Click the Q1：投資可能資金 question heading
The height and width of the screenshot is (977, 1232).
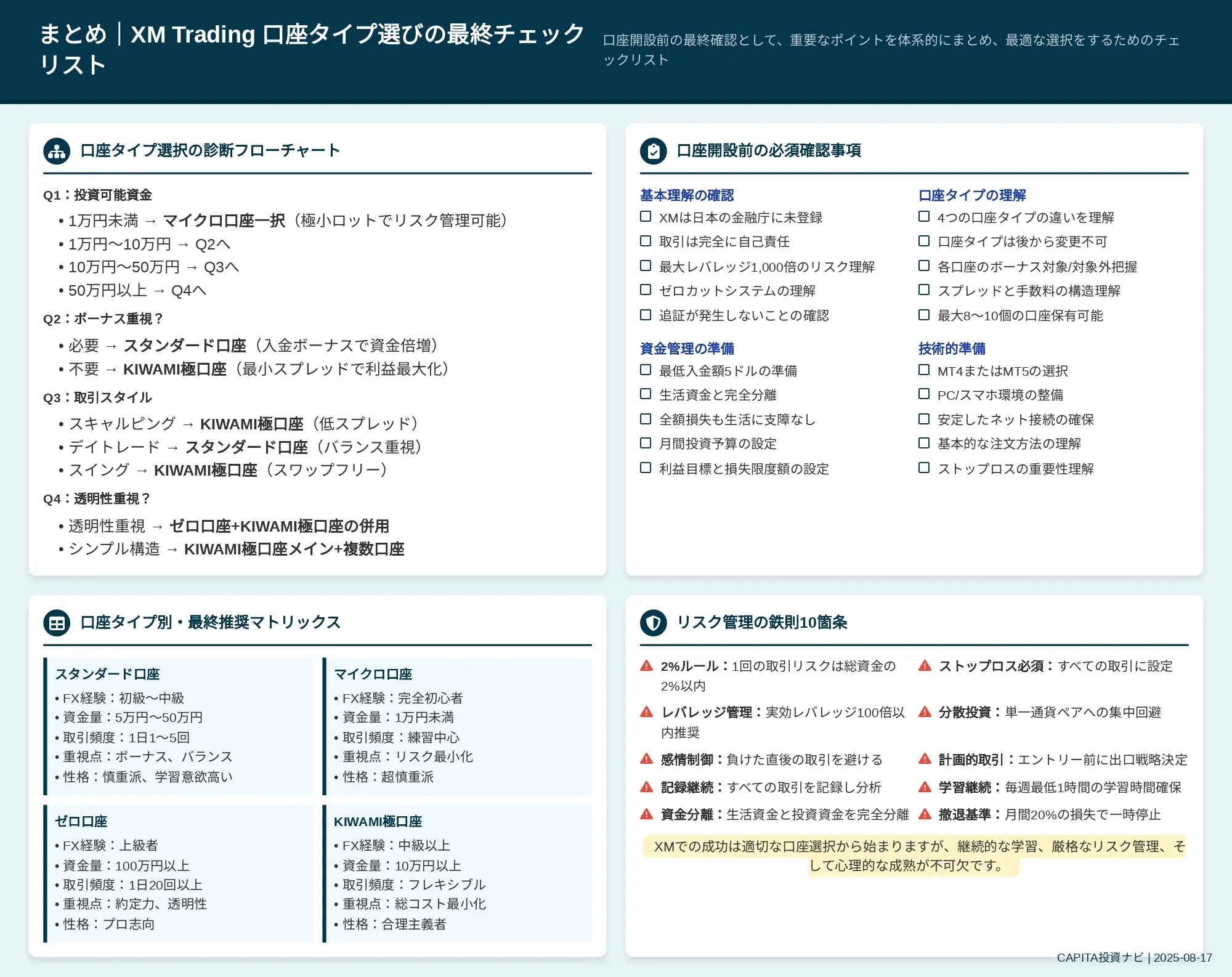coord(97,195)
